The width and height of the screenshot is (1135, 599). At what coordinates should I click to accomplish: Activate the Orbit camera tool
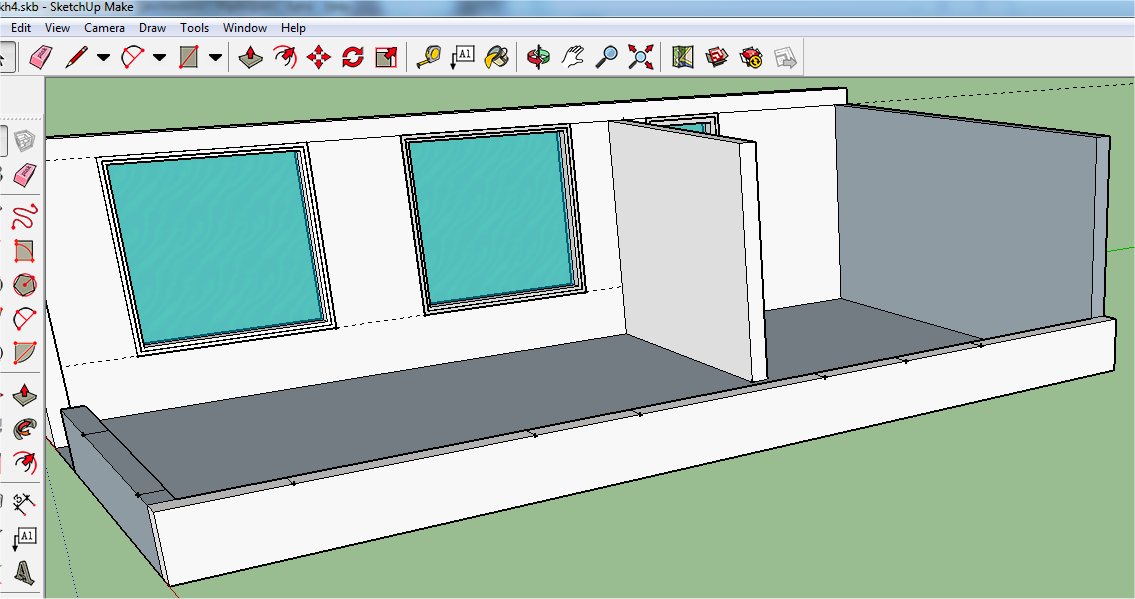[x=539, y=57]
